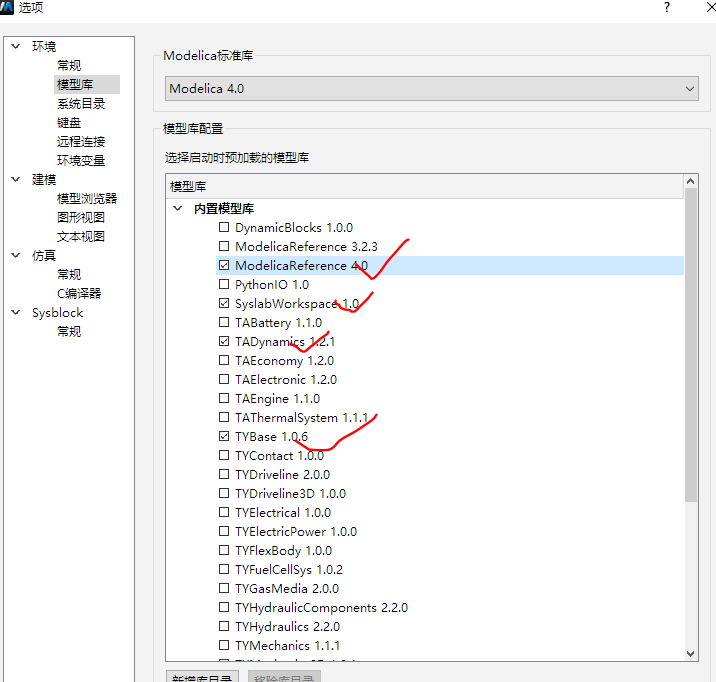The width and height of the screenshot is (716, 682).
Task: Click the library list vertical scrollbar thumb
Action: pyautogui.click(x=691, y=345)
